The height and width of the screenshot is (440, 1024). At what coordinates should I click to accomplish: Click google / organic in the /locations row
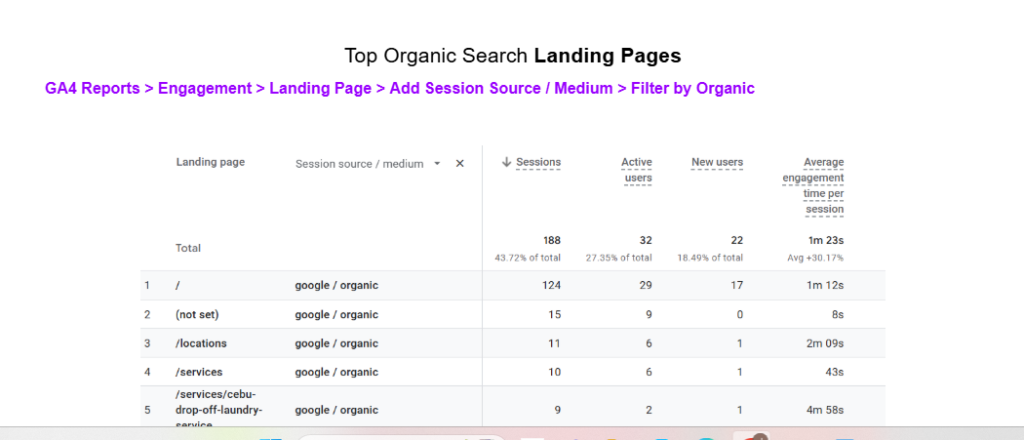(336, 343)
